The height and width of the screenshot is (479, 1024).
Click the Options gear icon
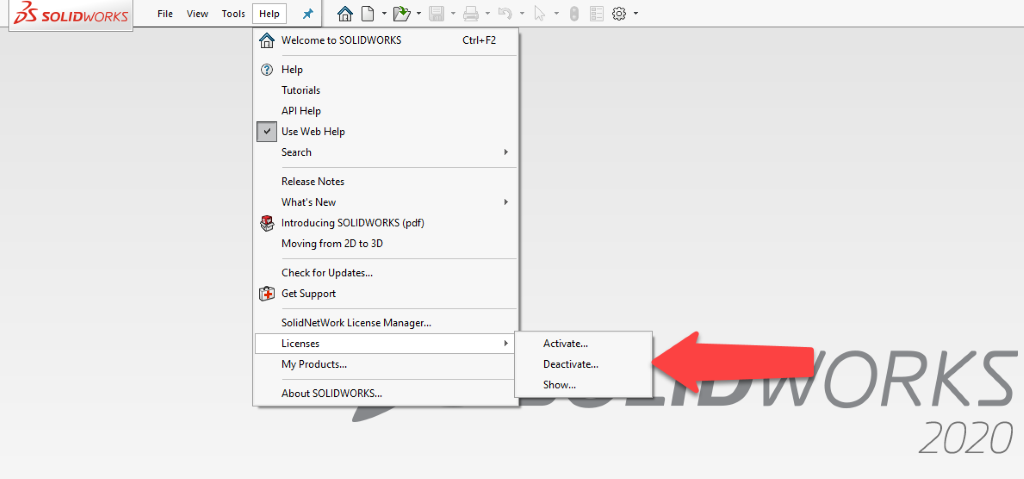(x=619, y=14)
